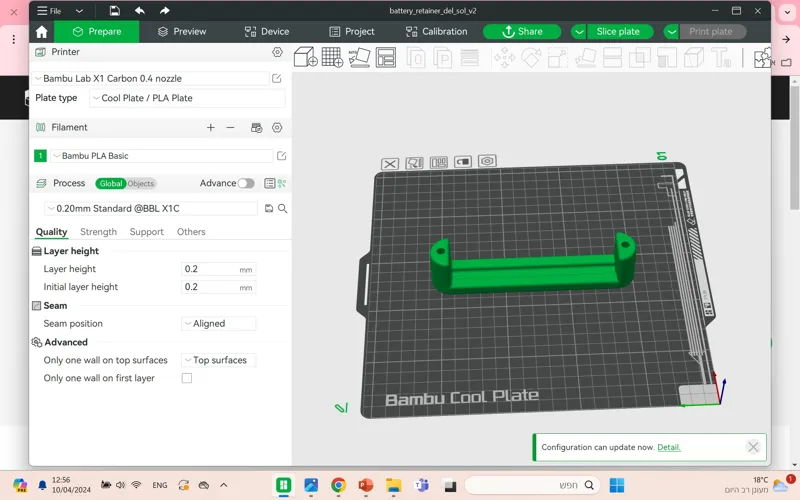The width and height of the screenshot is (800, 500).
Task: Add a filament with the plus icon
Action: coord(211,128)
